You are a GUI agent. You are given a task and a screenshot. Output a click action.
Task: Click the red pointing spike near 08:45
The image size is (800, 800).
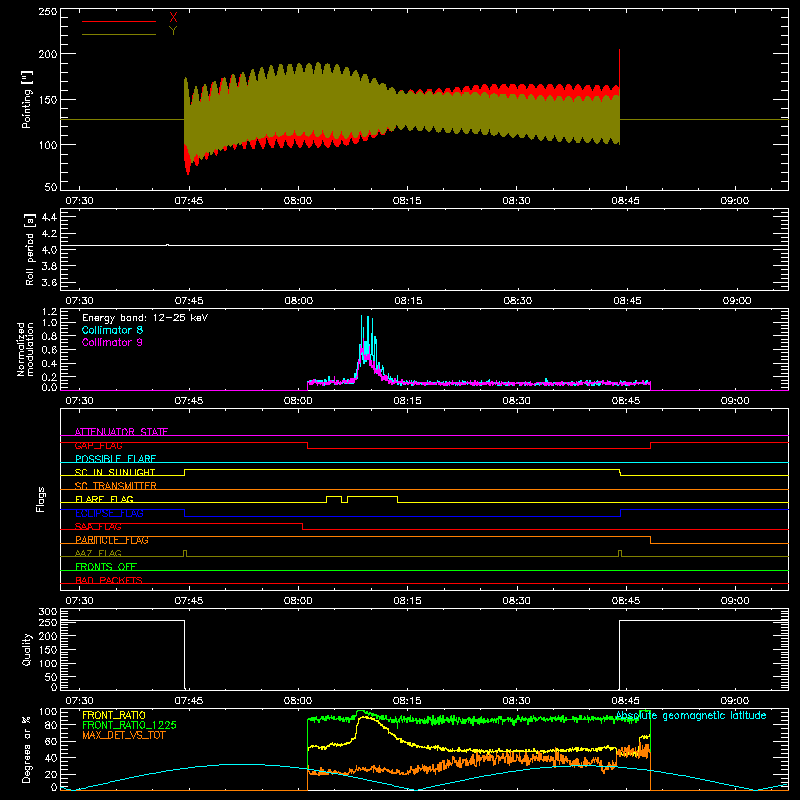pos(619,66)
